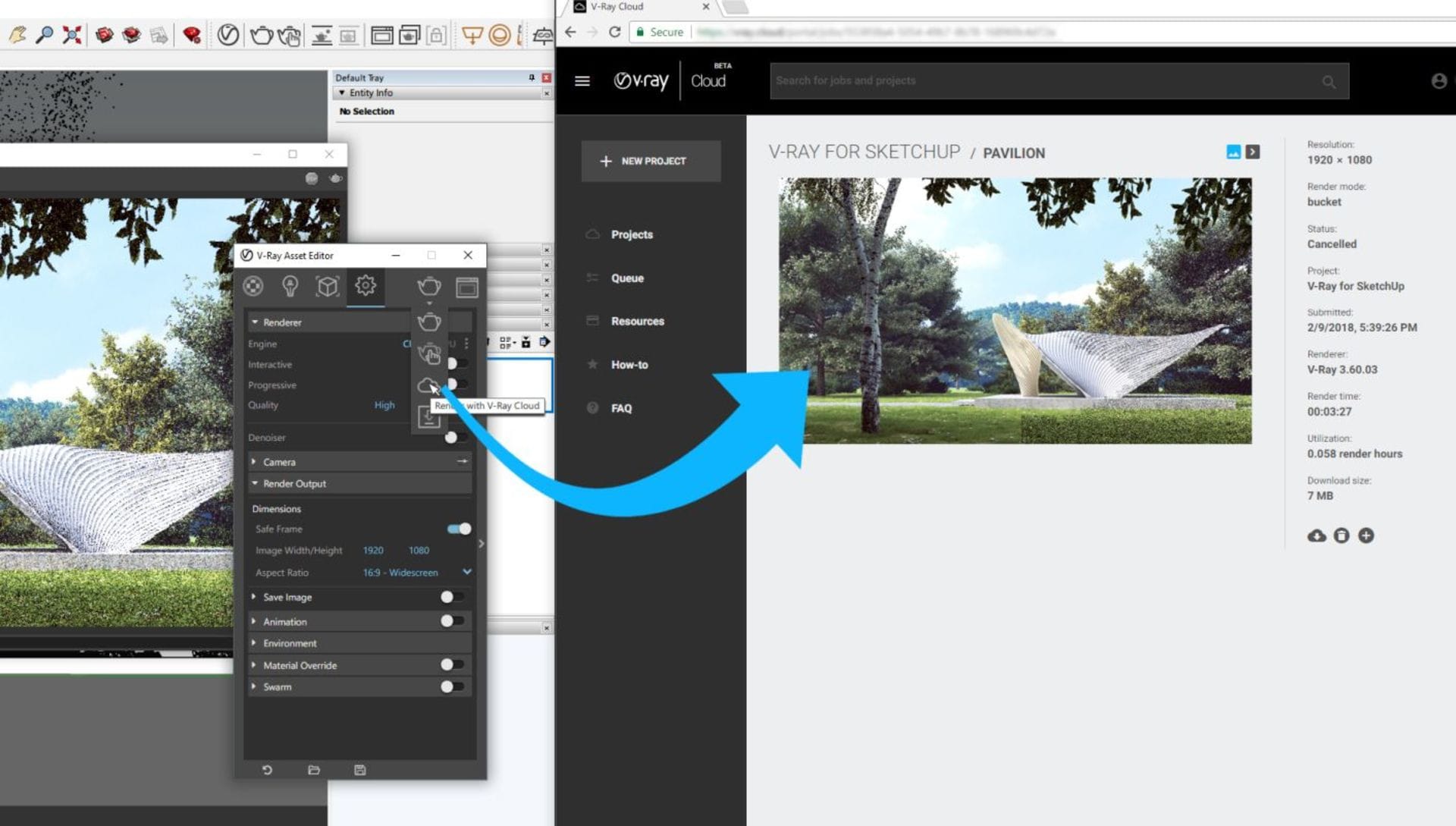
Task: Edit image height value 1080
Action: point(419,550)
